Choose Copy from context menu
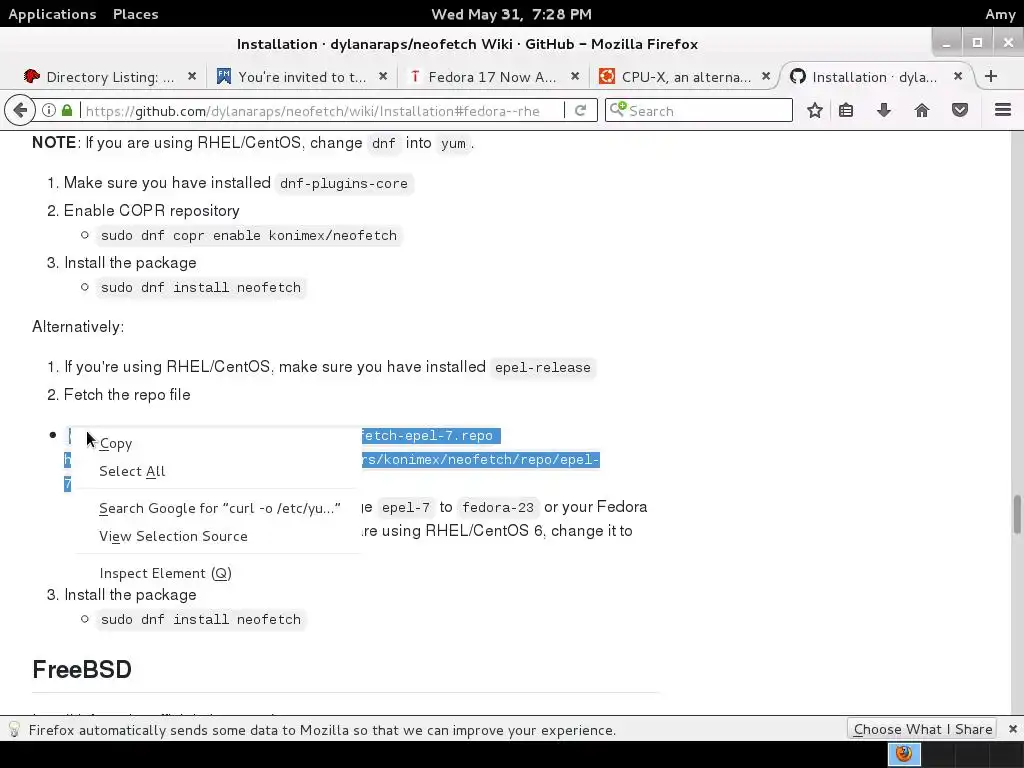This screenshot has width=1024, height=768. [x=217, y=443]
